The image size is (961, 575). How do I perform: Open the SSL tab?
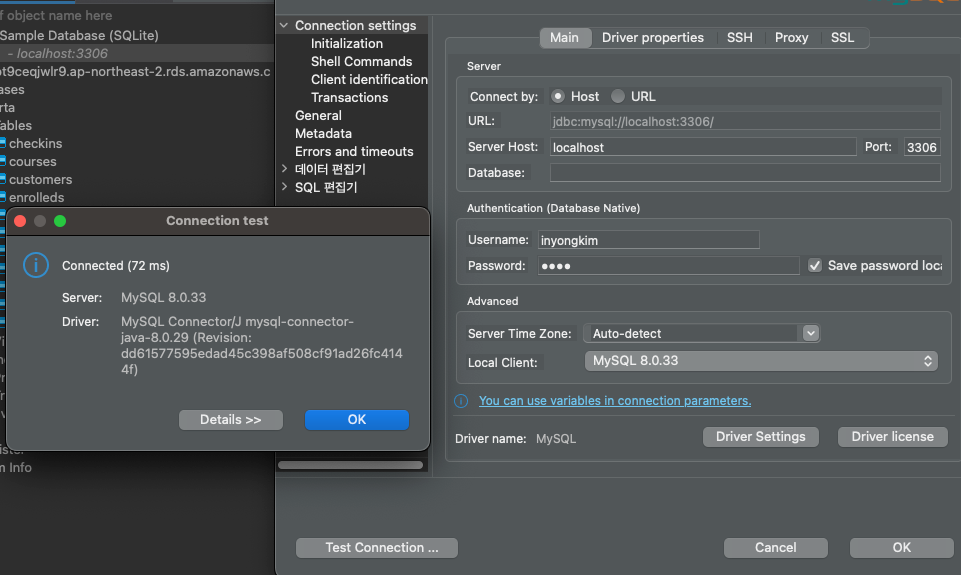tap(842, 38)
